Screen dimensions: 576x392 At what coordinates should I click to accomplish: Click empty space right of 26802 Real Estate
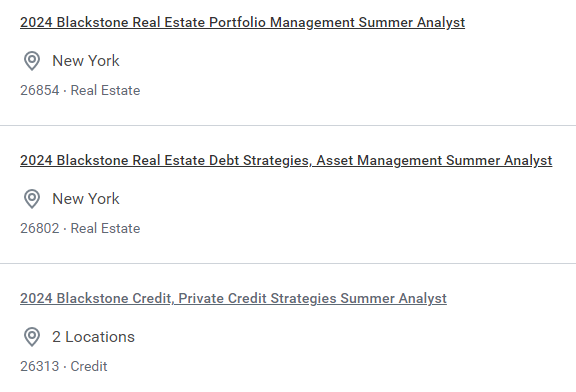[358, 229]
